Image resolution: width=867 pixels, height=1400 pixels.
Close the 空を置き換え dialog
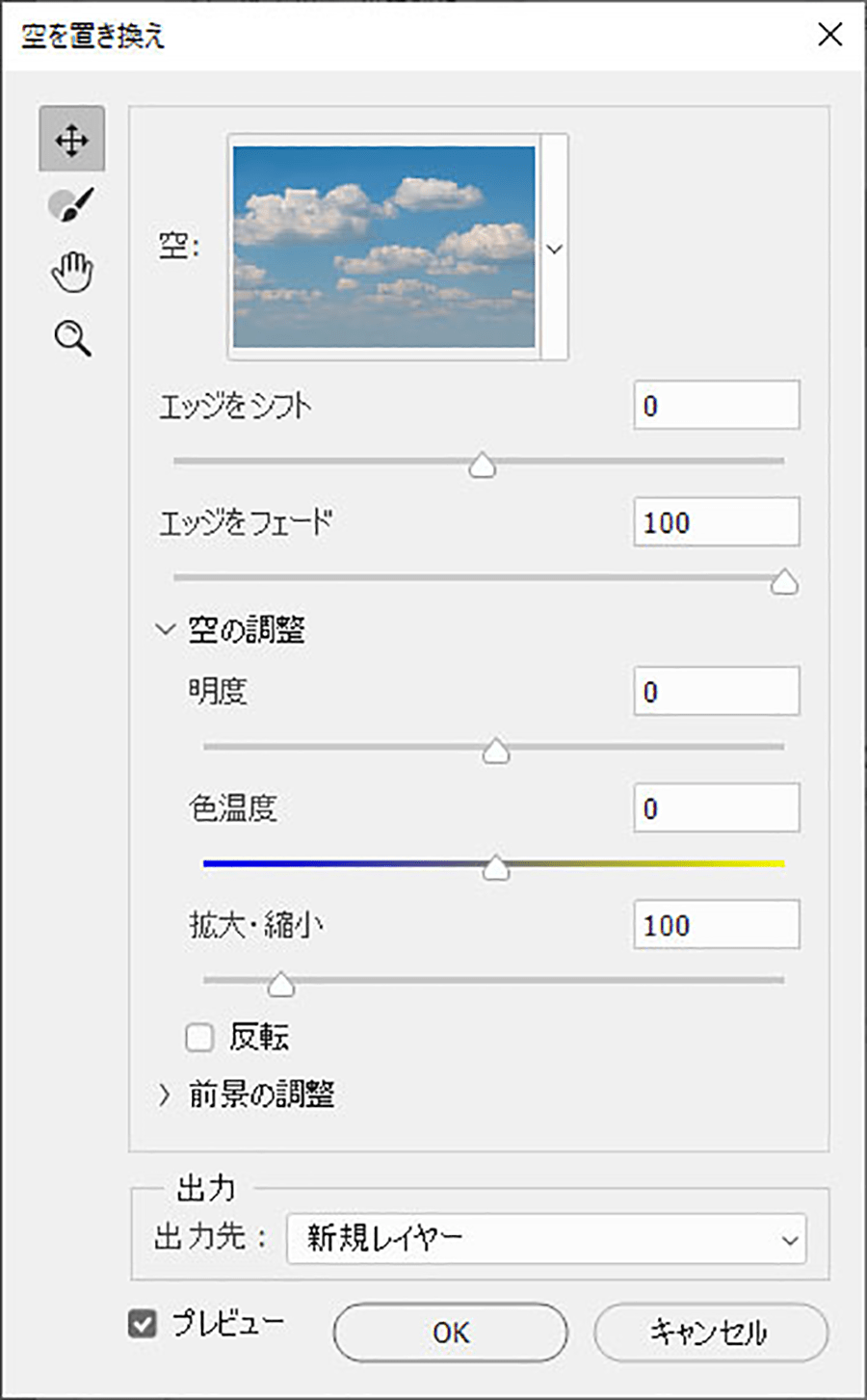point(829,36)
